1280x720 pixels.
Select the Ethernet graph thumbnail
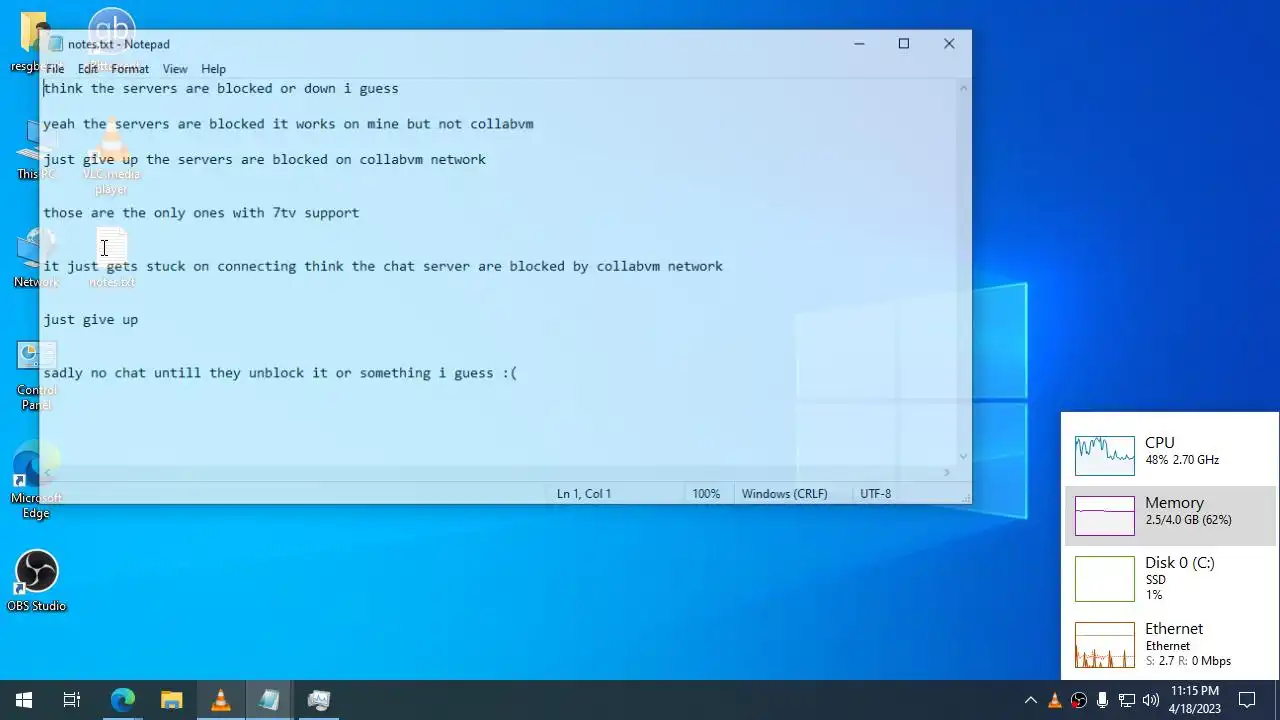pos(1105,645)
